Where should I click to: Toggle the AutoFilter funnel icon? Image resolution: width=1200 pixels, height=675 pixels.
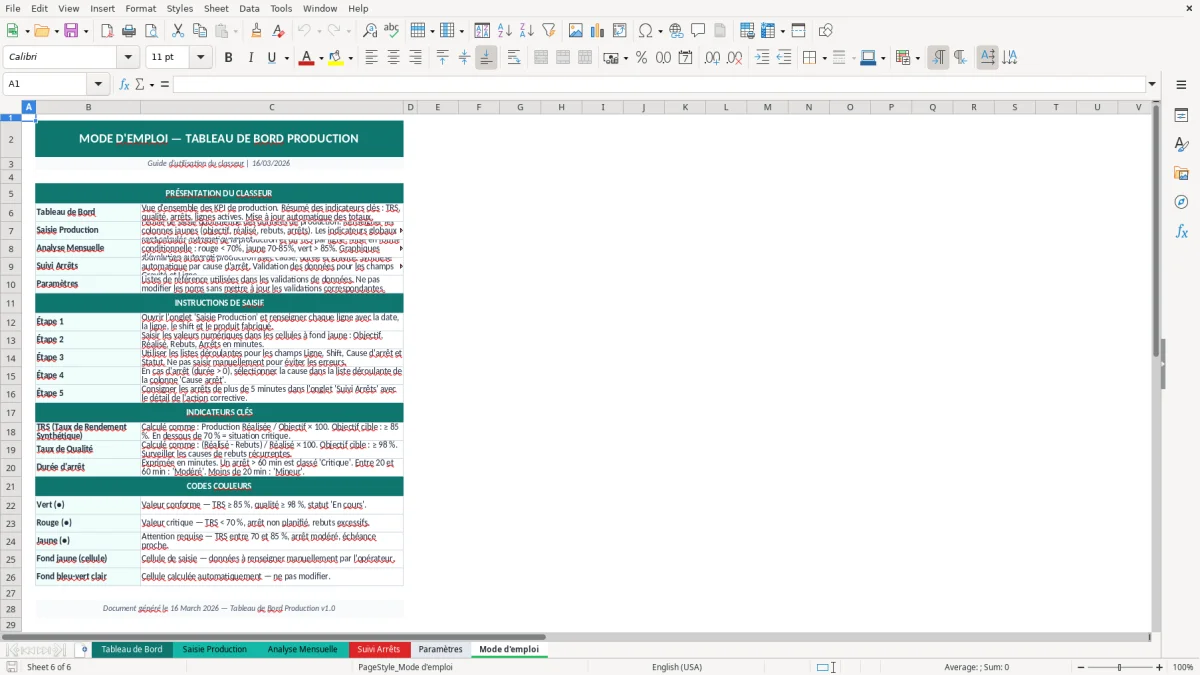tap(549, 31)
